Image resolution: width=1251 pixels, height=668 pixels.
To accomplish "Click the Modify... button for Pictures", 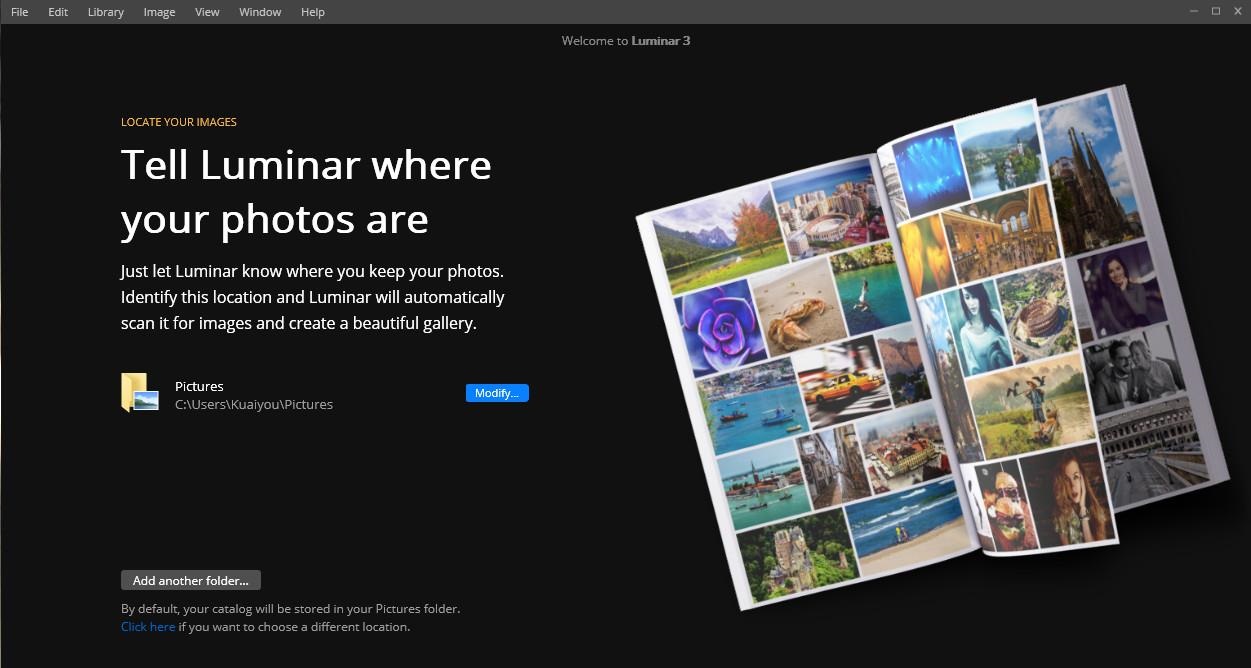I will tap(497, 393).
